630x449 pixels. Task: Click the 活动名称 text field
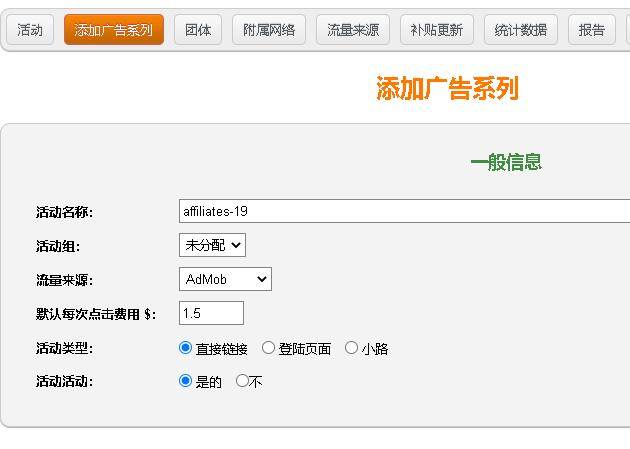pyautogui.click(x=404, y=211)
